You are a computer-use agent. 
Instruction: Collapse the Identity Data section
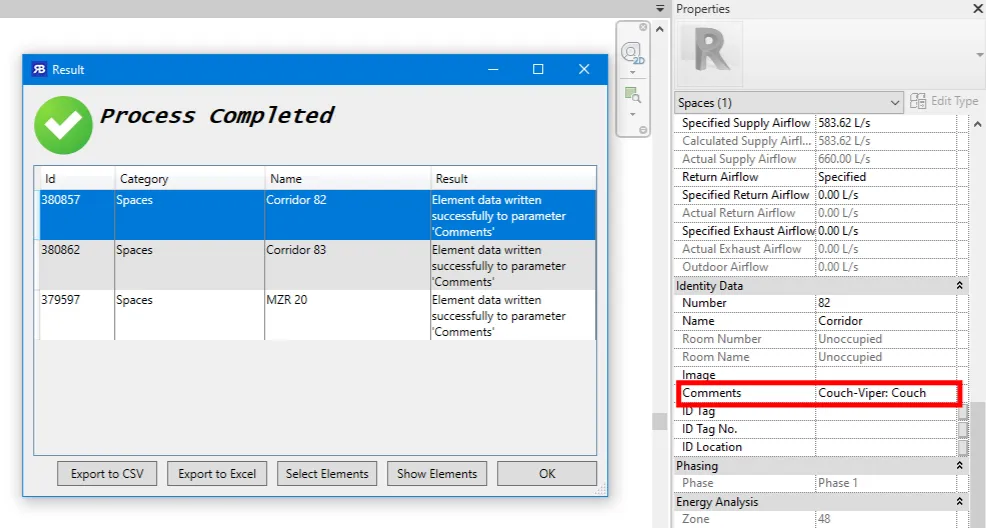[960, 285]
